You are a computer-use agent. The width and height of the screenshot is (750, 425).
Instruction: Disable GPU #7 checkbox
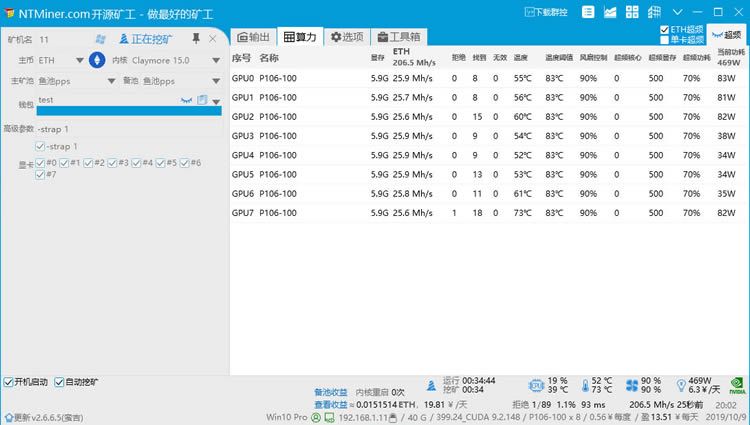(x=40, y=174)
